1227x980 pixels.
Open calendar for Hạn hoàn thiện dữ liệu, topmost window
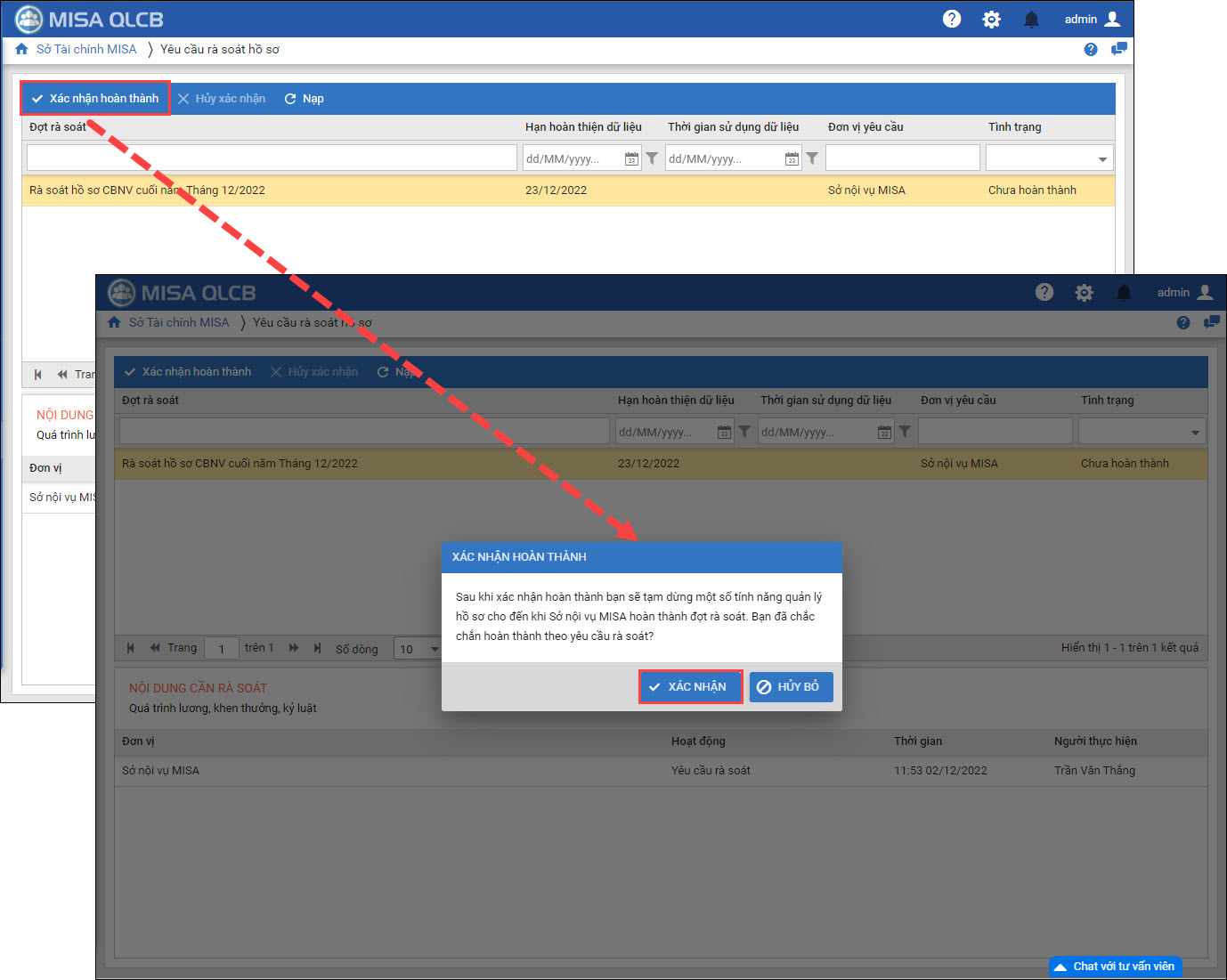point(631,158)
